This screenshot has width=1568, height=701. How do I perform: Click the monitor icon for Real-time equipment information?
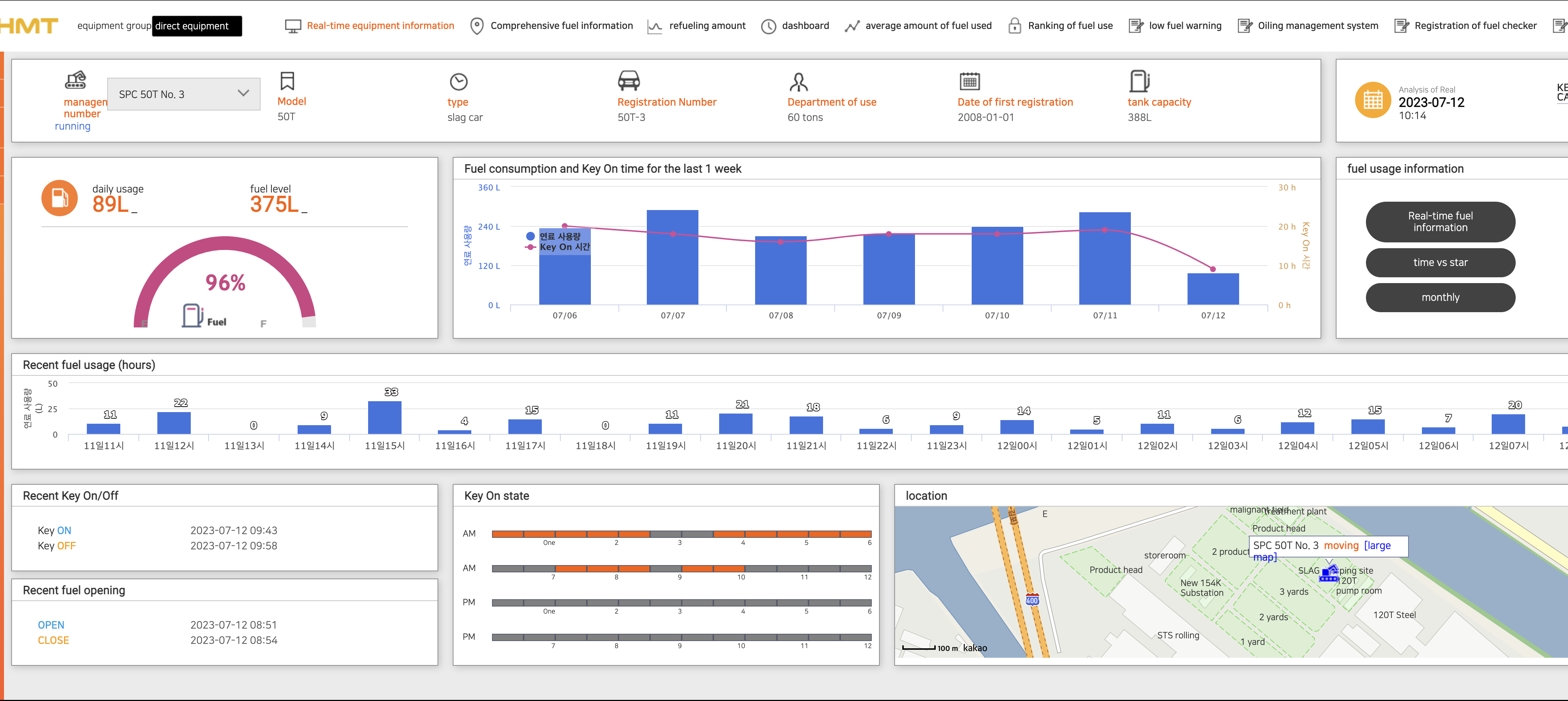pyautogui.click(x=293, y=26)
